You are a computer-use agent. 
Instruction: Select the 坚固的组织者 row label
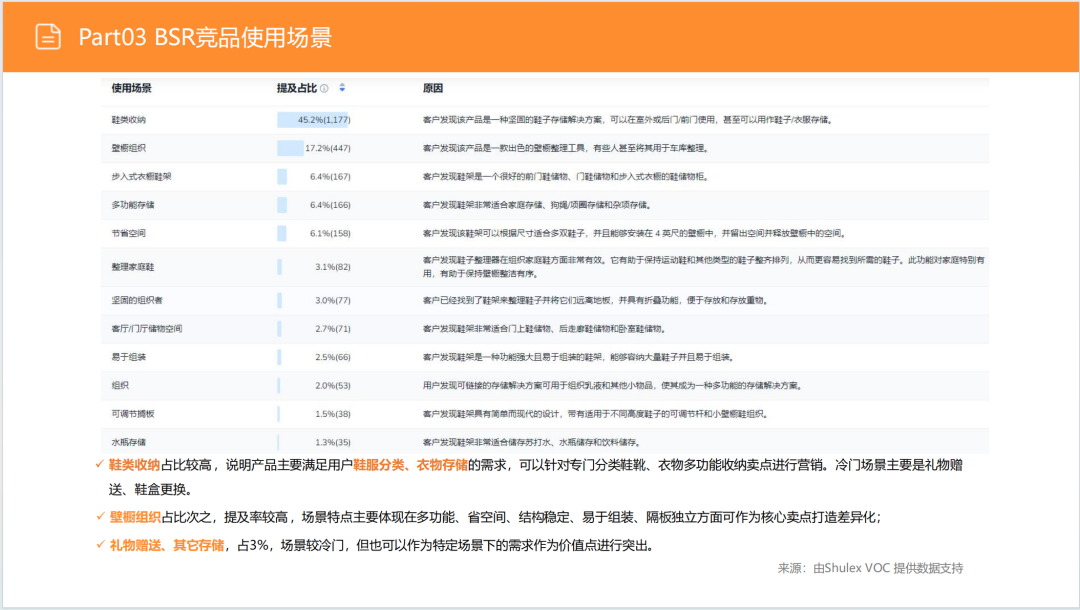(x=137, y=300)
